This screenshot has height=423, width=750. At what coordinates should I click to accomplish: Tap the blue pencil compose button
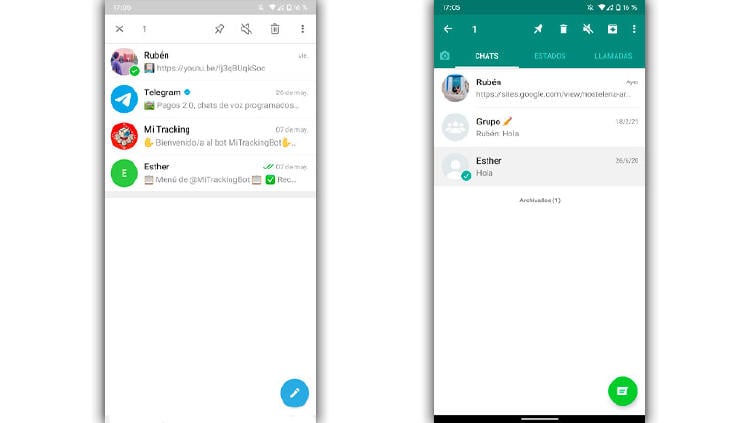294,393
